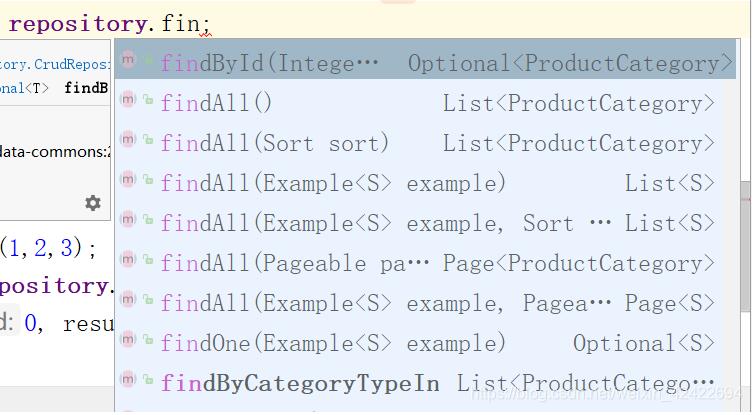This screenshot has height=415, width=756.
Task: Click method icon beside findById suggestion
Action: click(128, 61)
